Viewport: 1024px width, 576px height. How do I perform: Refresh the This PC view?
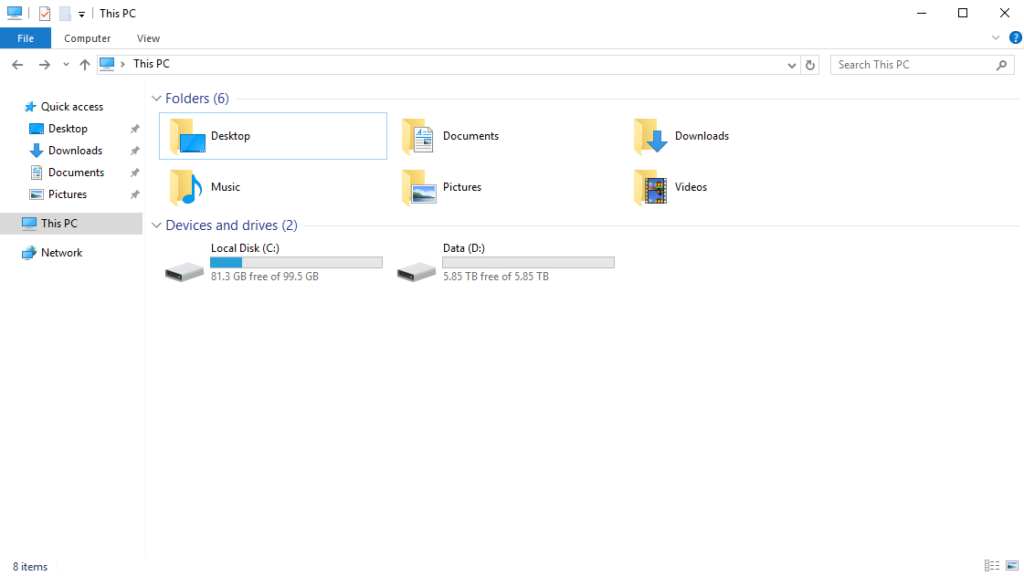tap(810, 65)
